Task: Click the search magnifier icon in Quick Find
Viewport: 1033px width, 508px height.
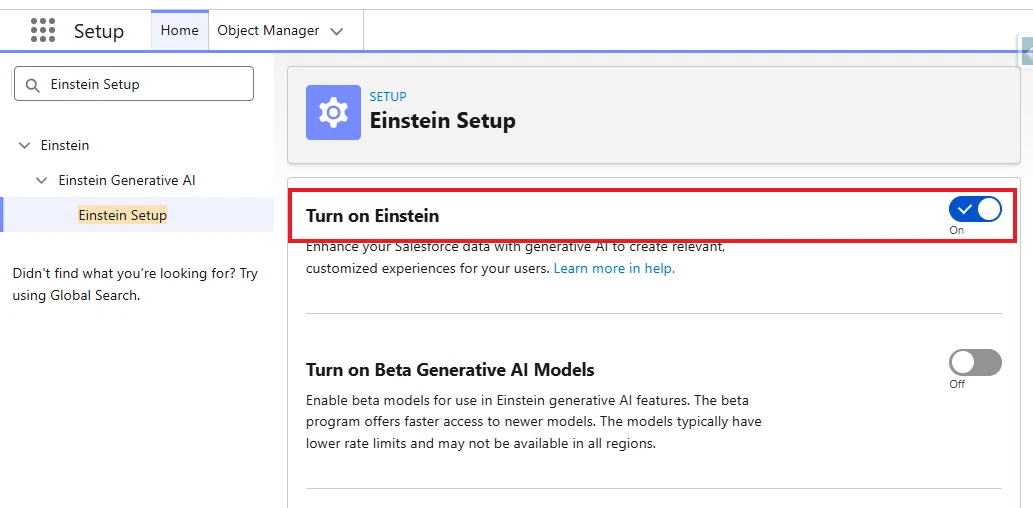Action: [x=32, y=85]
